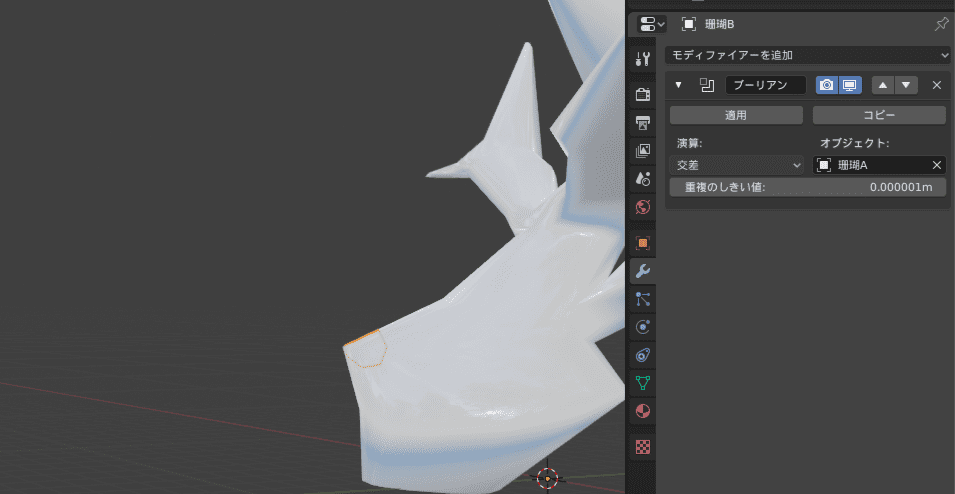The image size is (955, 494).
Task: Open the Material properties tab
Action: pyautogui.click(x=643, y=411)
